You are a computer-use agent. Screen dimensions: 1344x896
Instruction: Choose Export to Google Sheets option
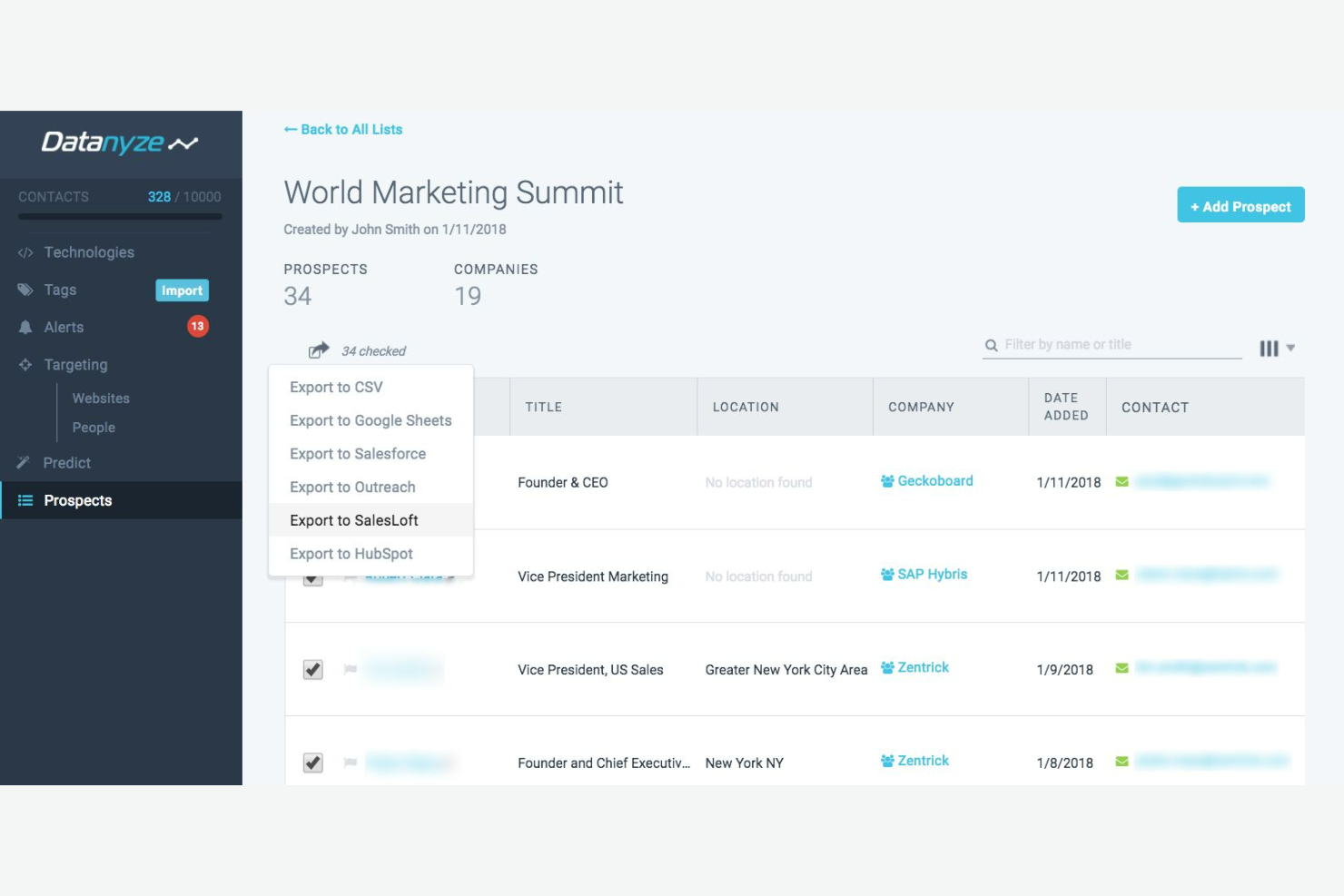(370, 420)
